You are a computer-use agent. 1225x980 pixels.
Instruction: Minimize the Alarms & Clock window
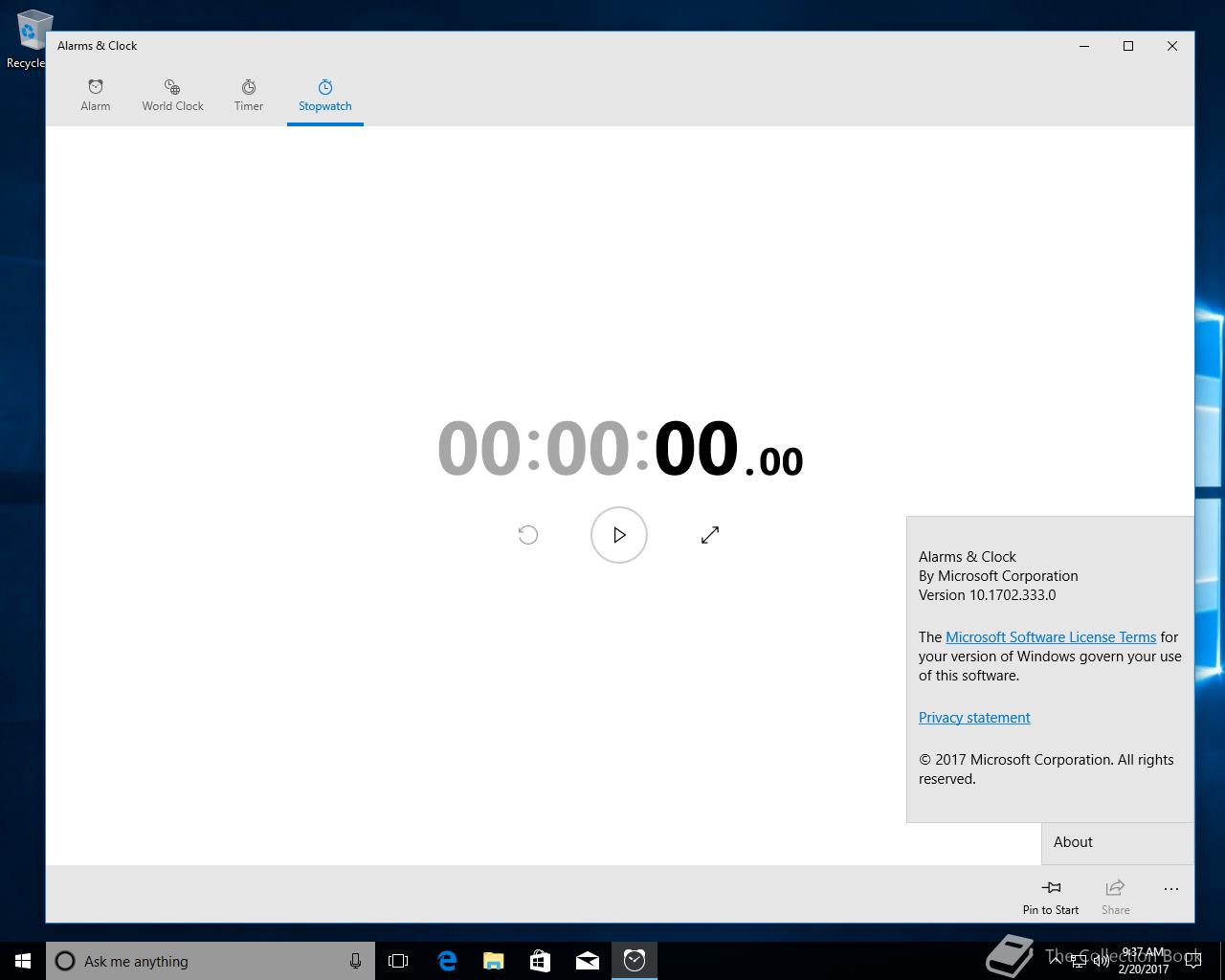[x=1084, y=46]
